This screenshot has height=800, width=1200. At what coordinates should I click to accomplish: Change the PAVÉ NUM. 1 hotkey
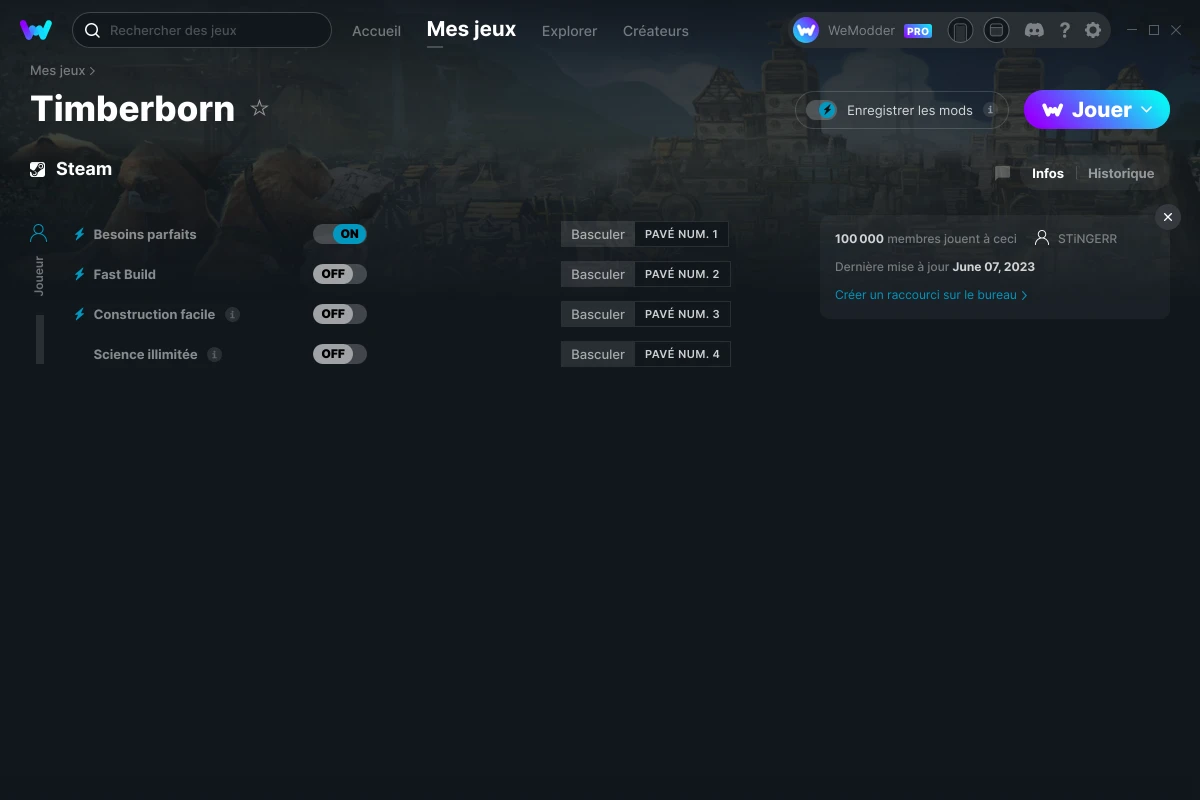682,234
